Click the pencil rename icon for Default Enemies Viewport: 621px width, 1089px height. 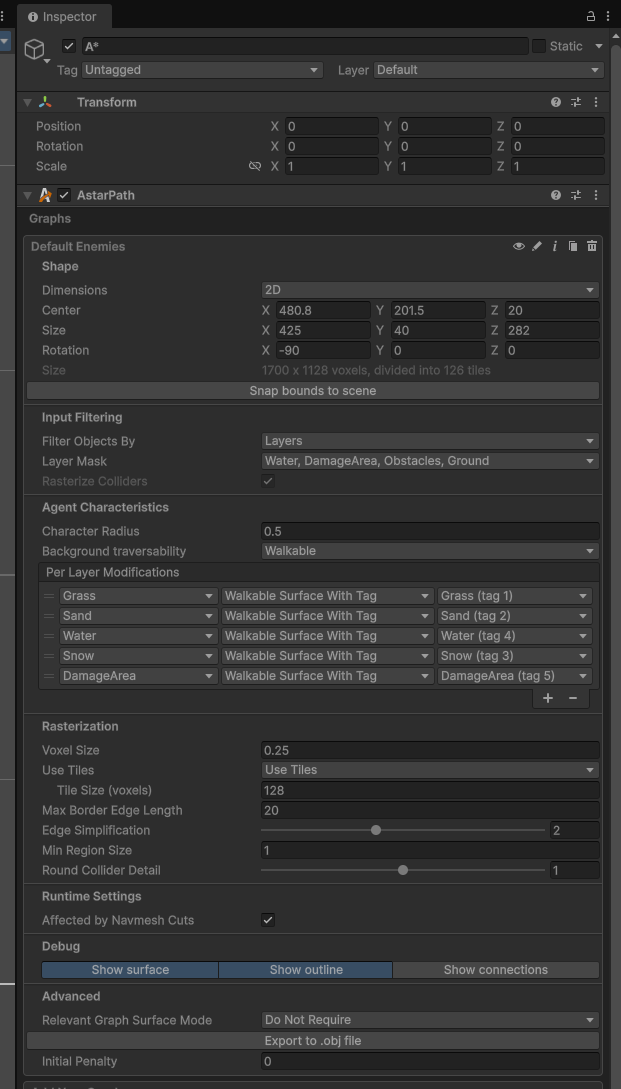[x=537, y=246]
